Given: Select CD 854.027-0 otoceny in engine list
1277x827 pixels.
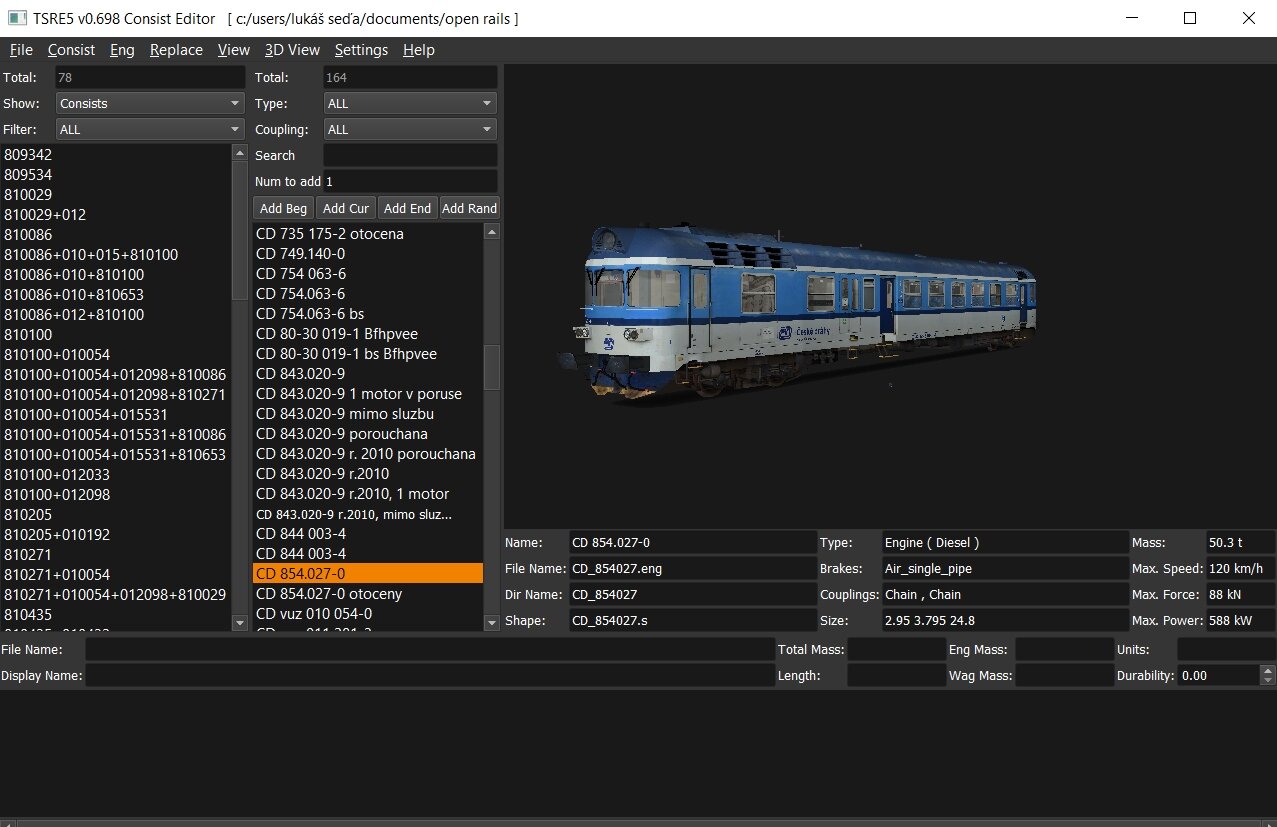Looking at the screenshot, I should tap(329, 594).
